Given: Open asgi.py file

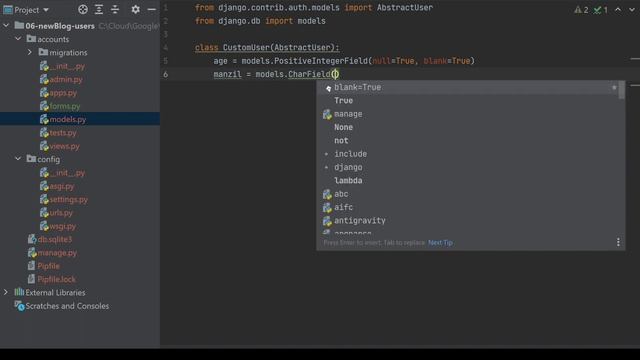Looking at the screenshot, I should (62, 186).
